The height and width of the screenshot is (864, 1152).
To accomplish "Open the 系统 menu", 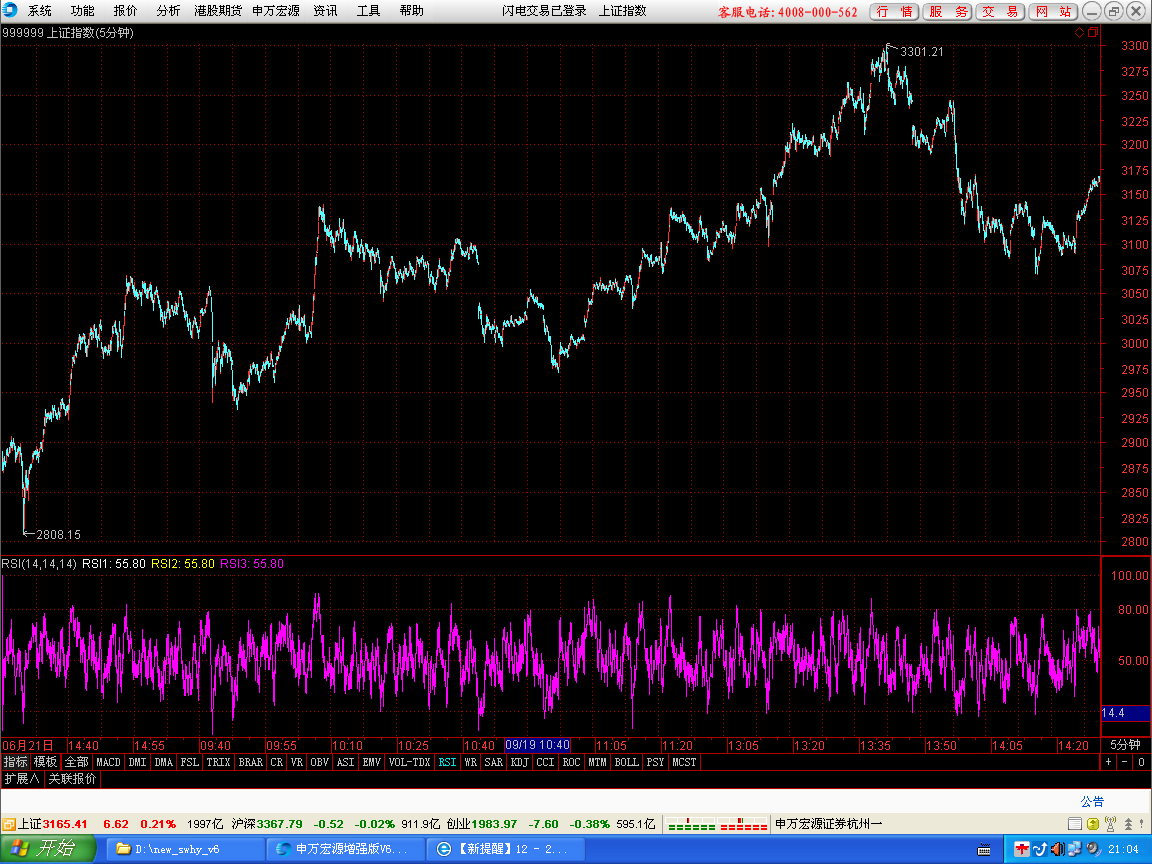I will pos(40,10).
